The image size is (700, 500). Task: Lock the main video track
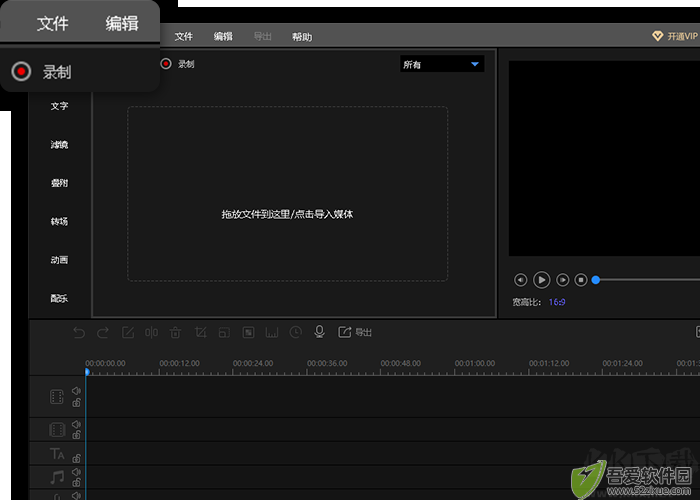[76, 403]
